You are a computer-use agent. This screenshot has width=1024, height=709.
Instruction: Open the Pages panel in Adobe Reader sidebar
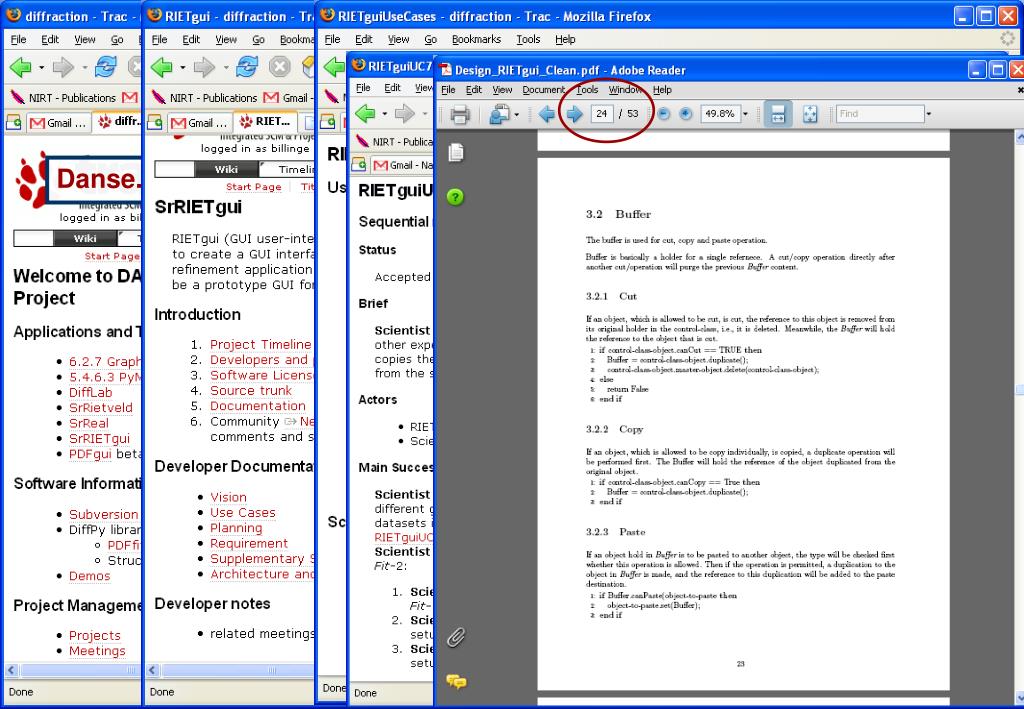tap(456, 153)
